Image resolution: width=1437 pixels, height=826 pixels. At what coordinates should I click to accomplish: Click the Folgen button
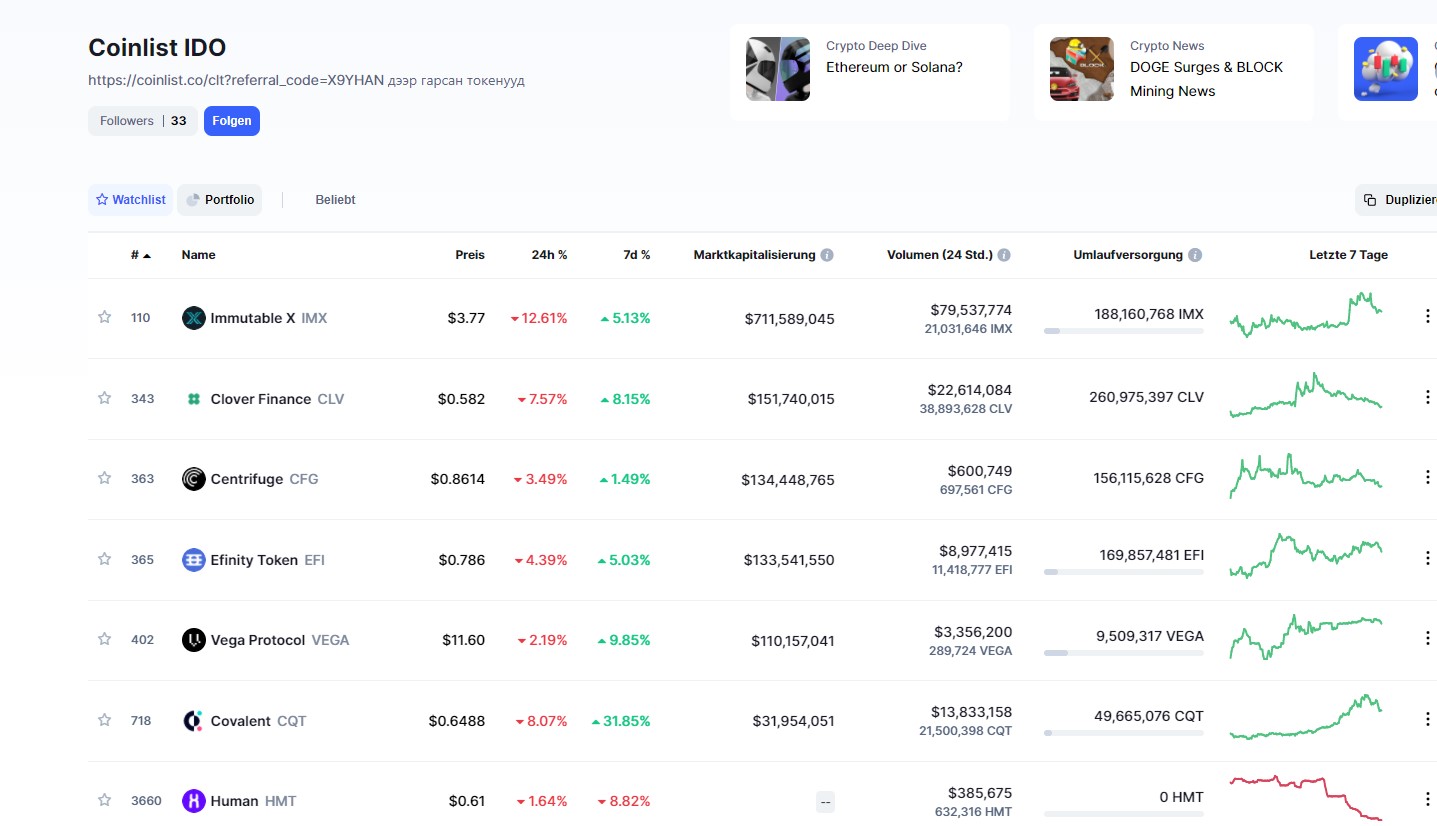232,121
